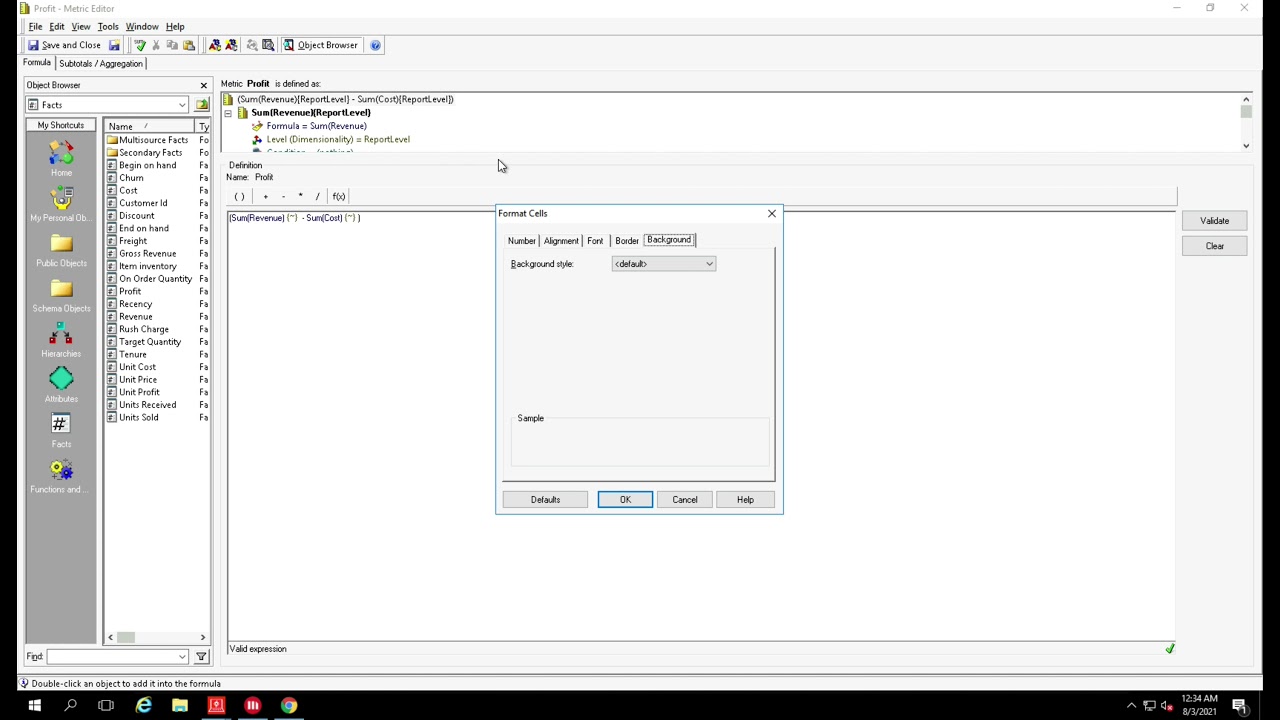Click the green check Validate toolbar icon
The height and width of the screenshot is (720, 1280).
(140, 45)
